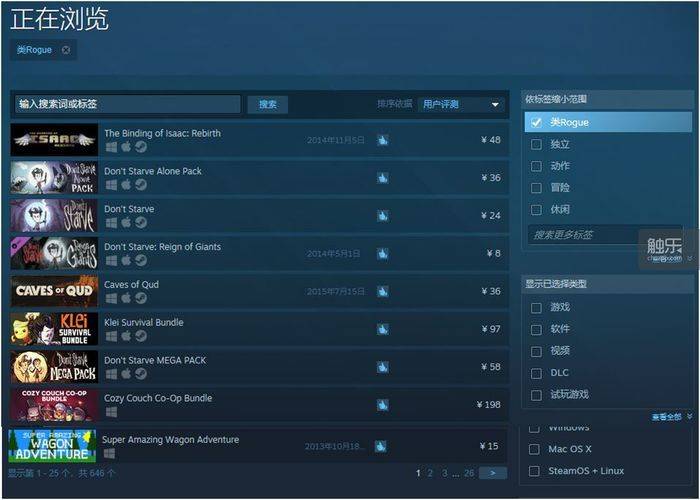The height and width of the screenshot is (500, 700).
Task: Click review thumbs-up icon for Reign of Giants
Action: point(383,254)
